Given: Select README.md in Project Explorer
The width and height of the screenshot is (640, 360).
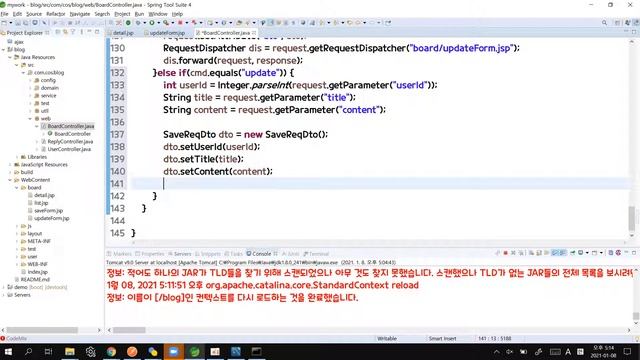Looking at the screenshot, I should coord(35,280).
